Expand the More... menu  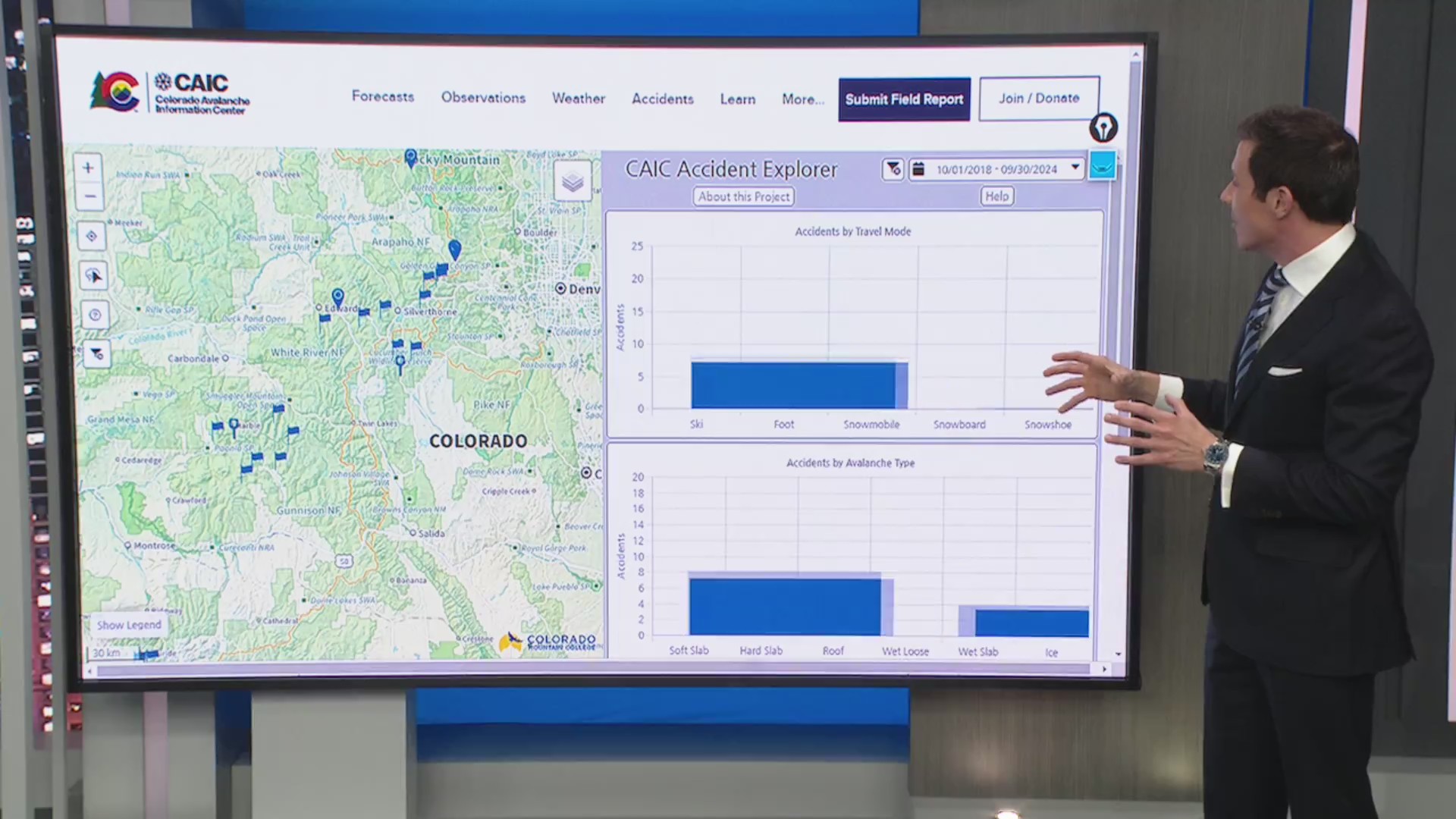coord(803,99)
